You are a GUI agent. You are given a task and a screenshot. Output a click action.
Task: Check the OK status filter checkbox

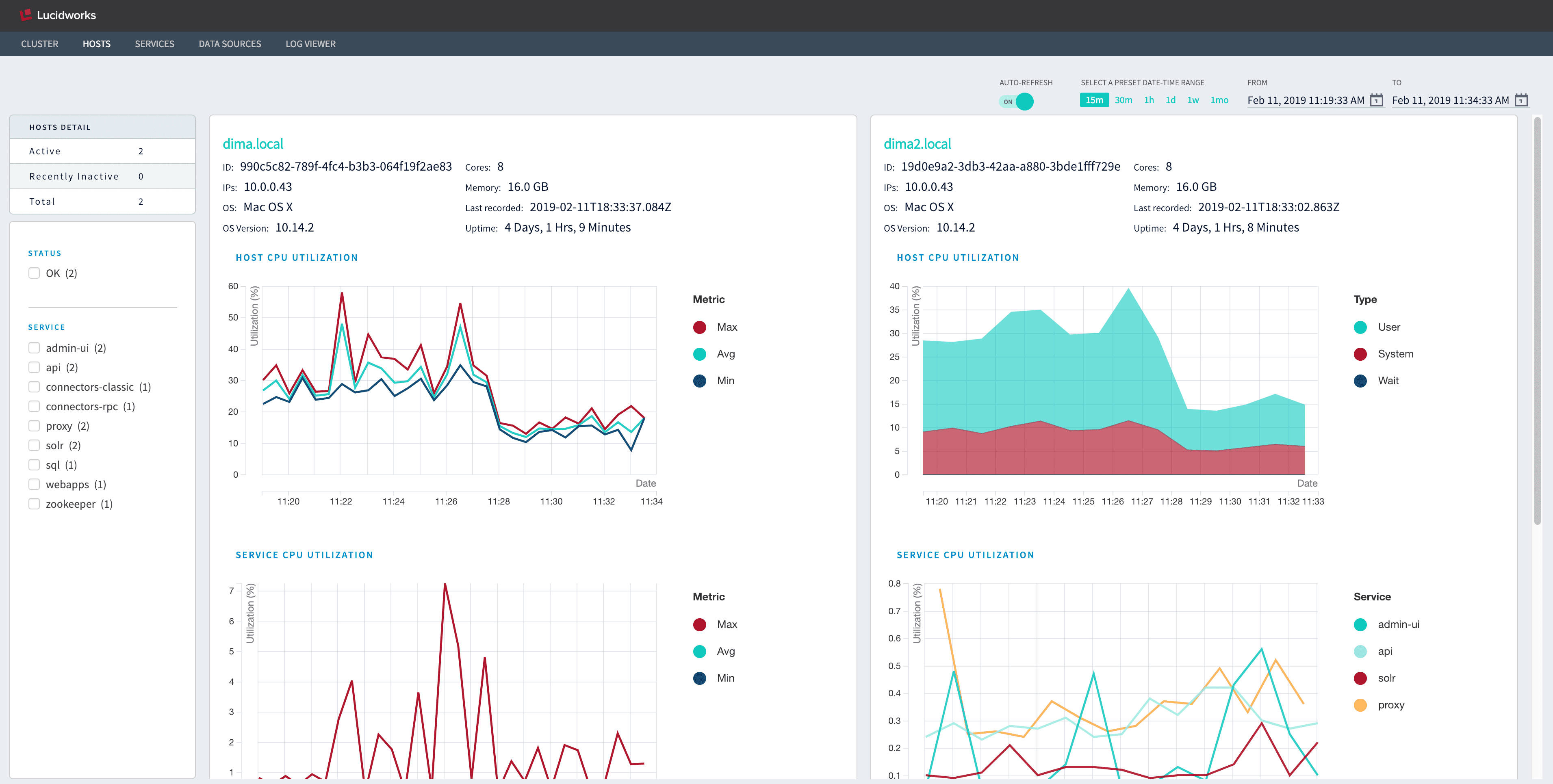[35, 273]
